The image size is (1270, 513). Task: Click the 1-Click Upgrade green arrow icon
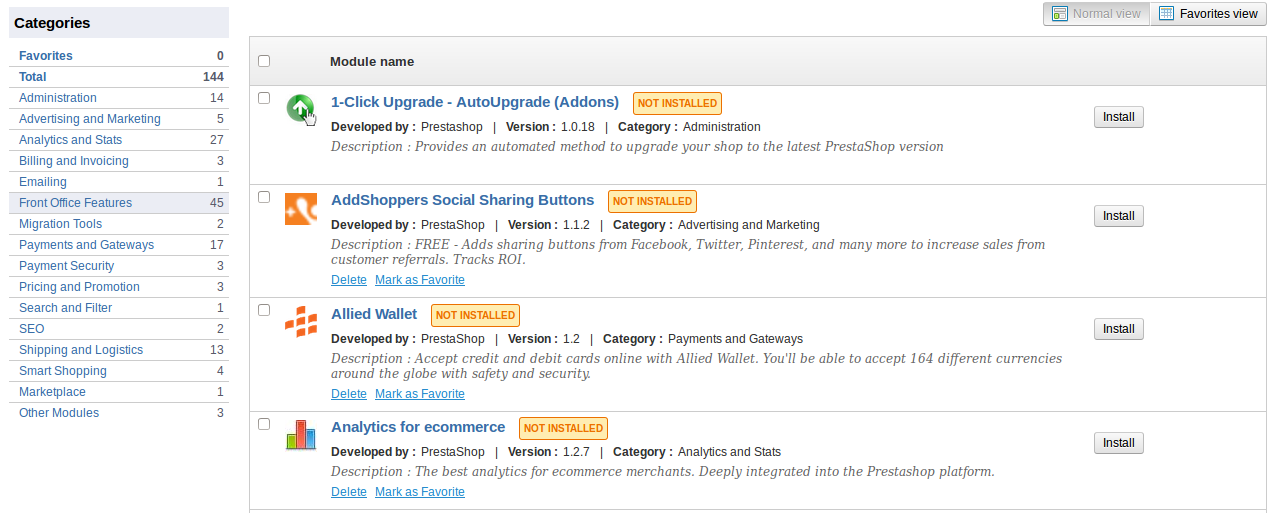pyautogui.click(x=300, y=109)
